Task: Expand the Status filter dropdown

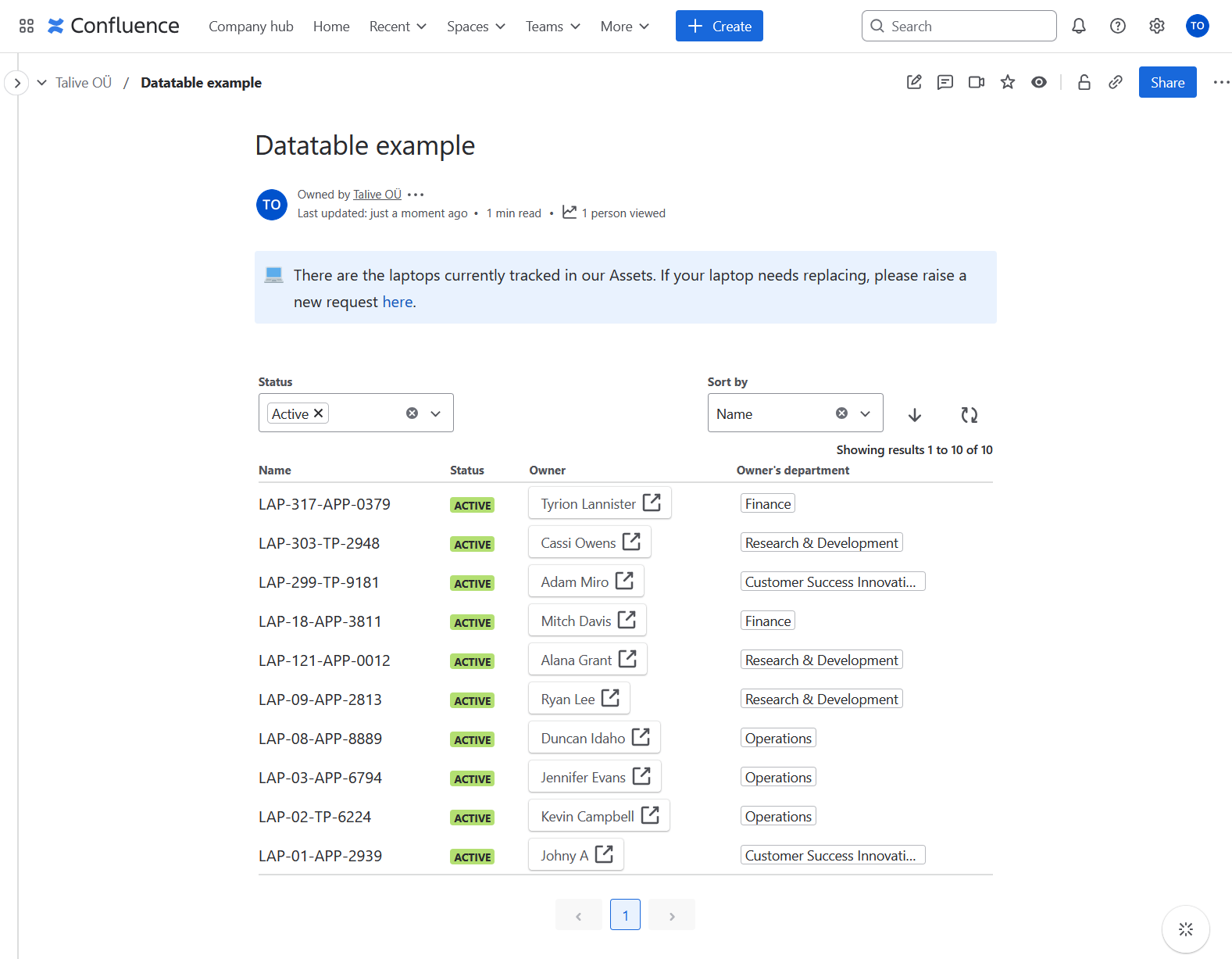Action: [x=436, y=413]
